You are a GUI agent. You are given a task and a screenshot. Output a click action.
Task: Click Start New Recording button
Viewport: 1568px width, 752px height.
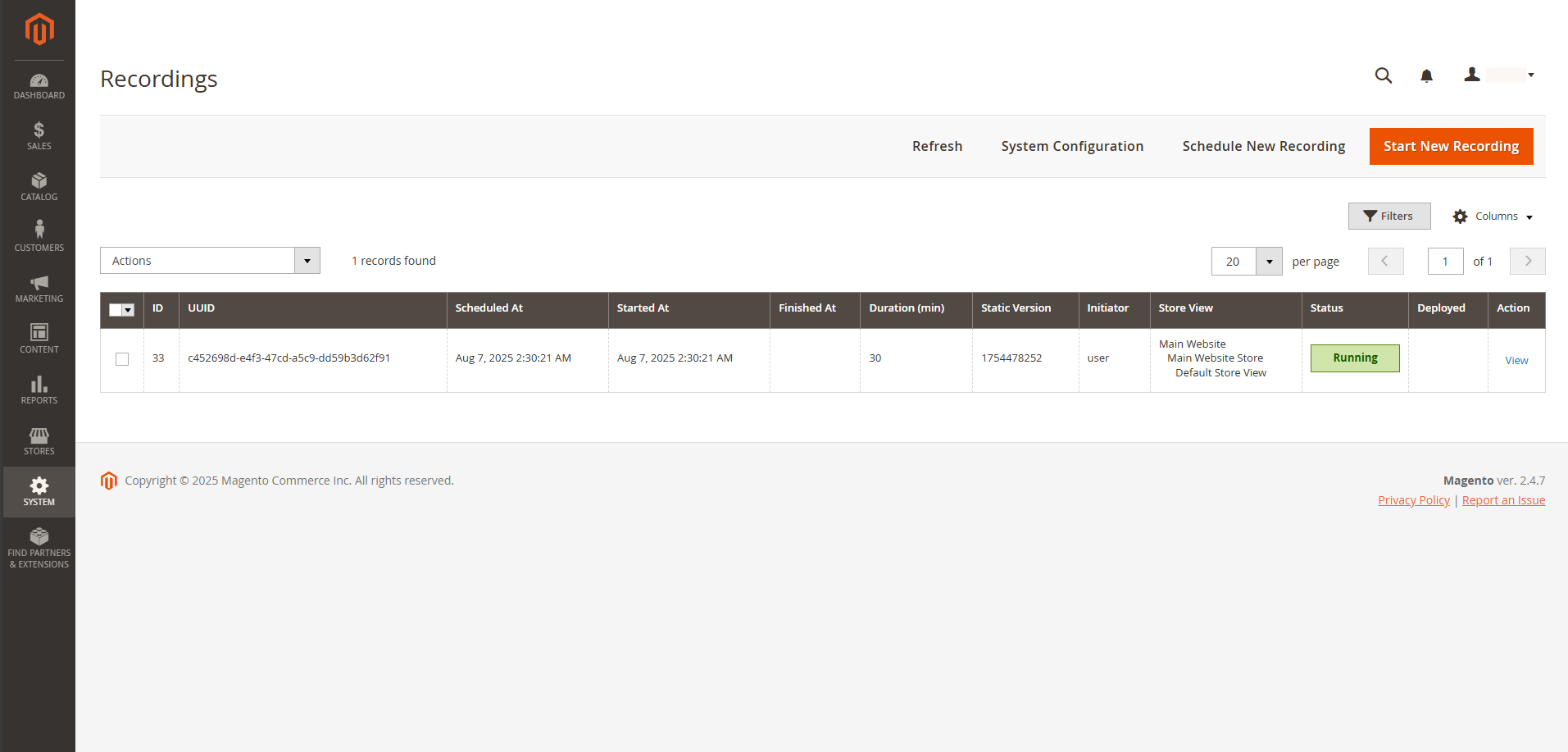pos(1452,146)
